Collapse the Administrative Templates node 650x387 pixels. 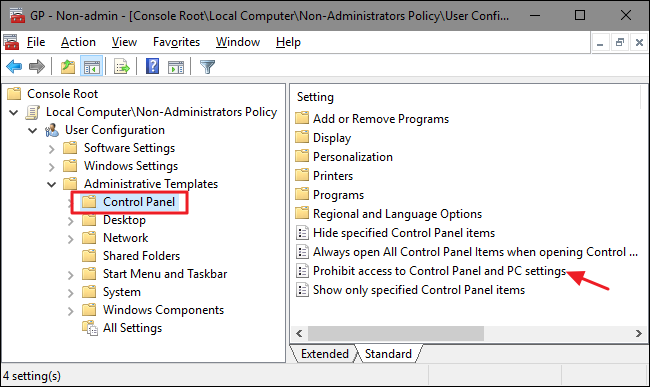coord(51,184)
